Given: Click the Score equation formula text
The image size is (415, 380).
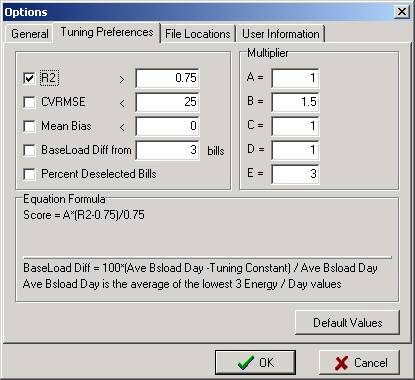Looking at the screenshot, I should point(84,215).
